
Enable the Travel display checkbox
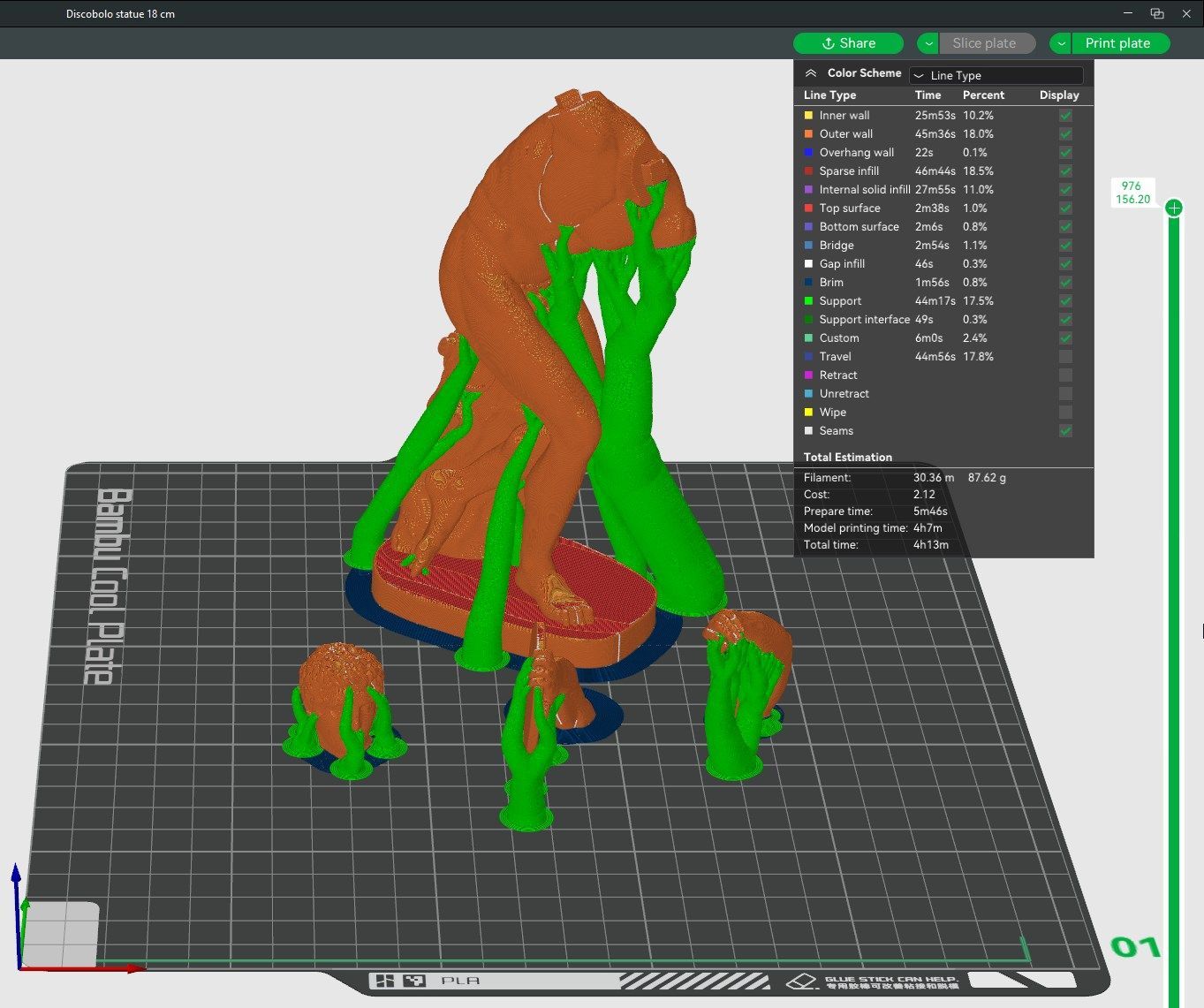[x=1065, y=357]
